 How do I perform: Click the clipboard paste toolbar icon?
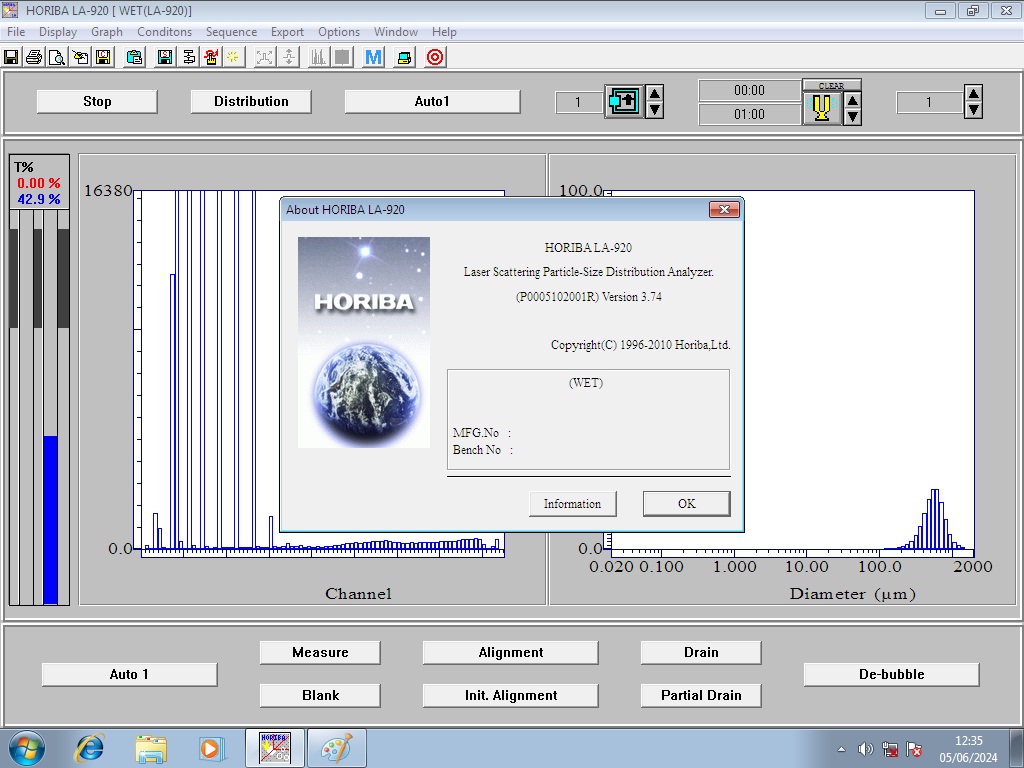(134, 57)
